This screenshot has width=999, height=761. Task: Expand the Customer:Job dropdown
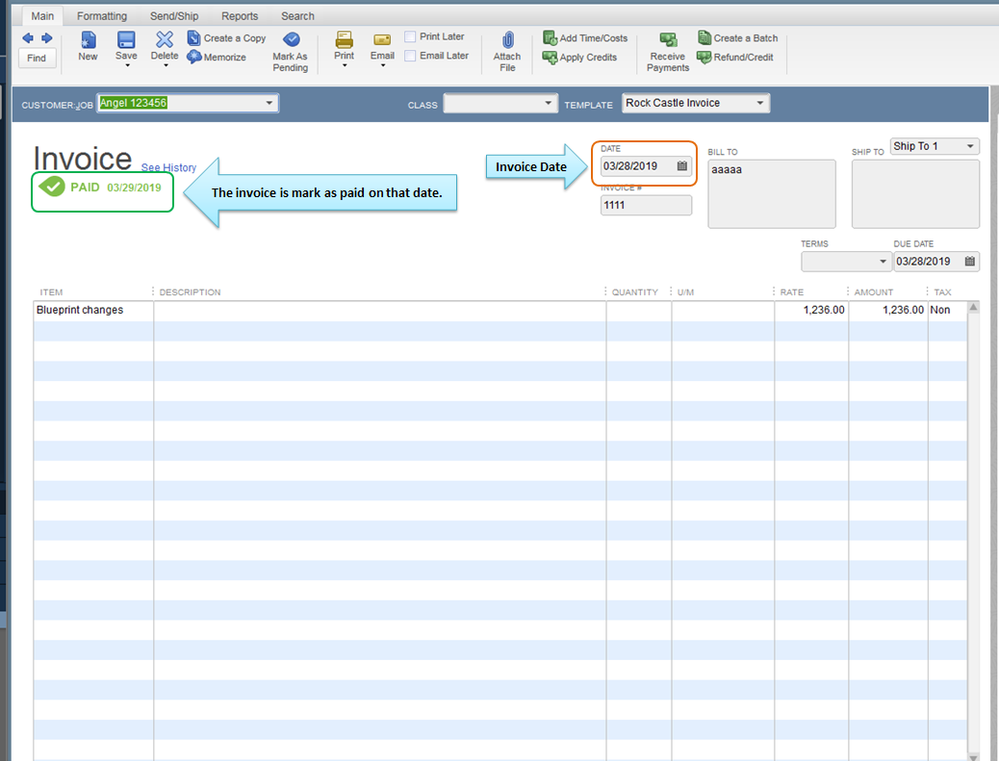269,103
